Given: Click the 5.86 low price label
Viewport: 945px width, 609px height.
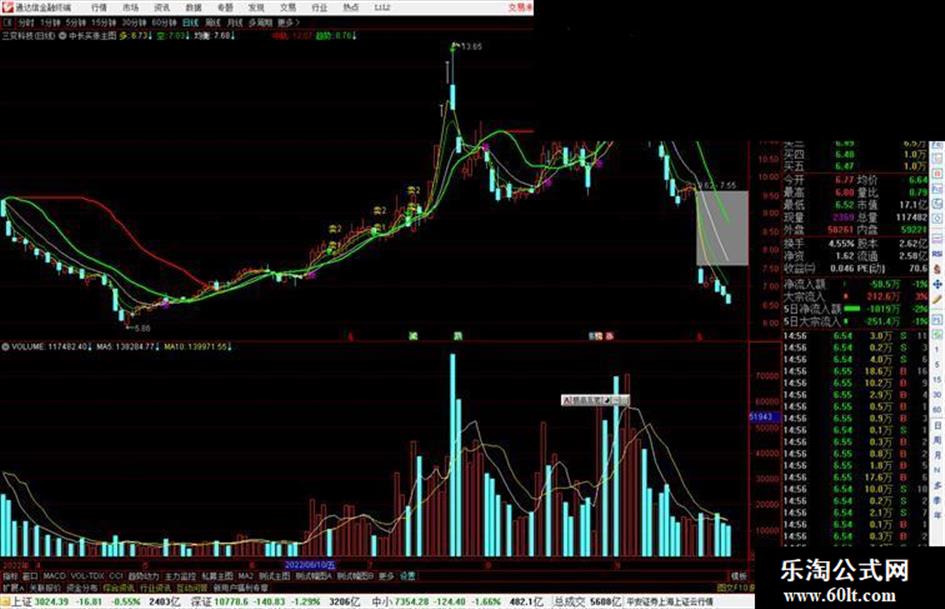Looking at the screenshot, I should pos(142,329).
